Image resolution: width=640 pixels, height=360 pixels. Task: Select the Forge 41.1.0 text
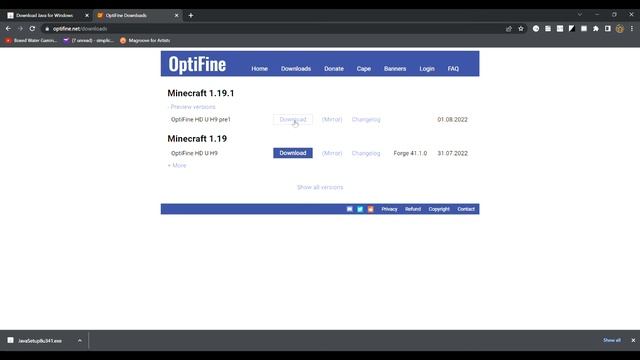coord(410,153)
